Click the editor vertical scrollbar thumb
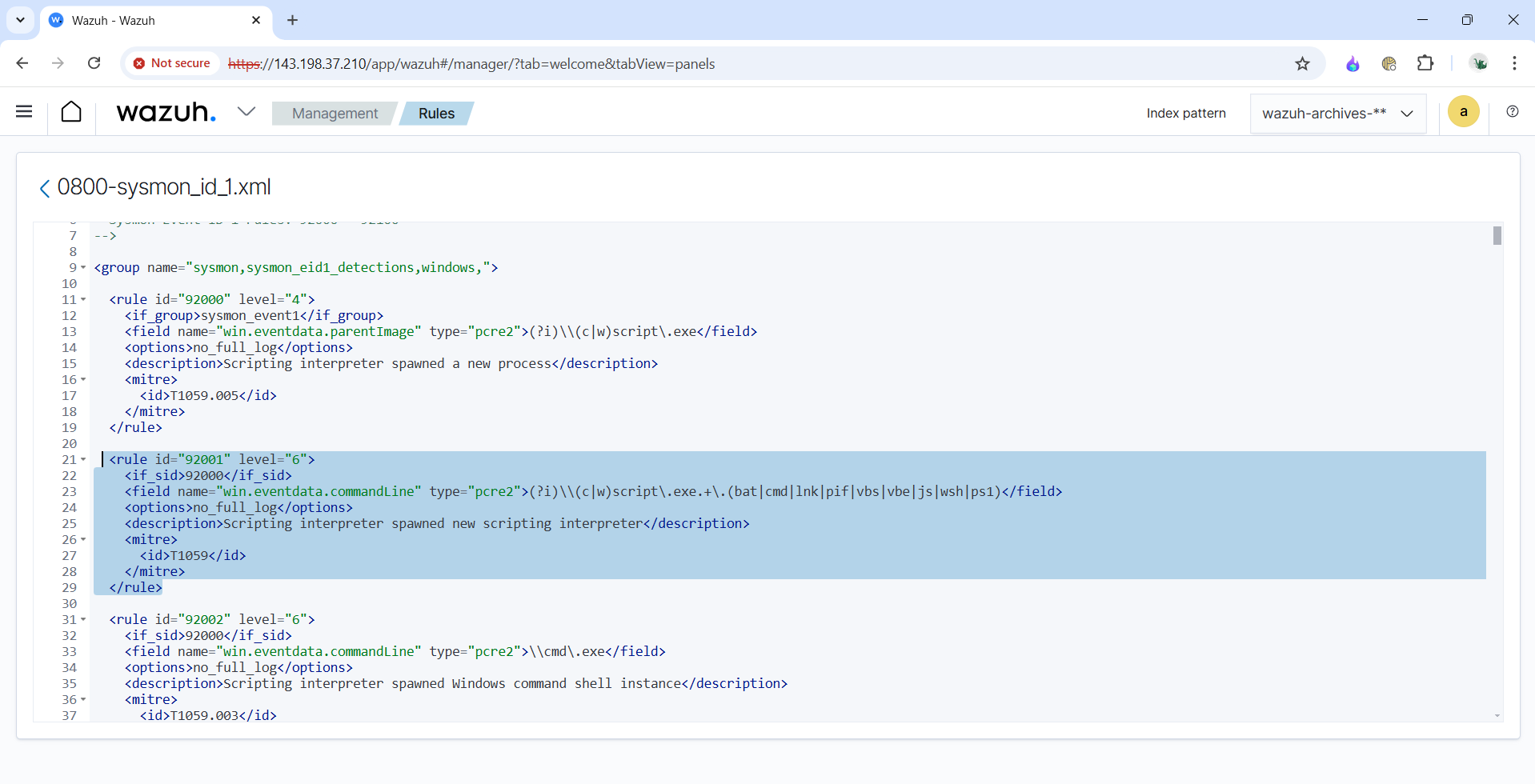Image resolution: width=1535 pixels, height=784 pixels. [1497, 236]
